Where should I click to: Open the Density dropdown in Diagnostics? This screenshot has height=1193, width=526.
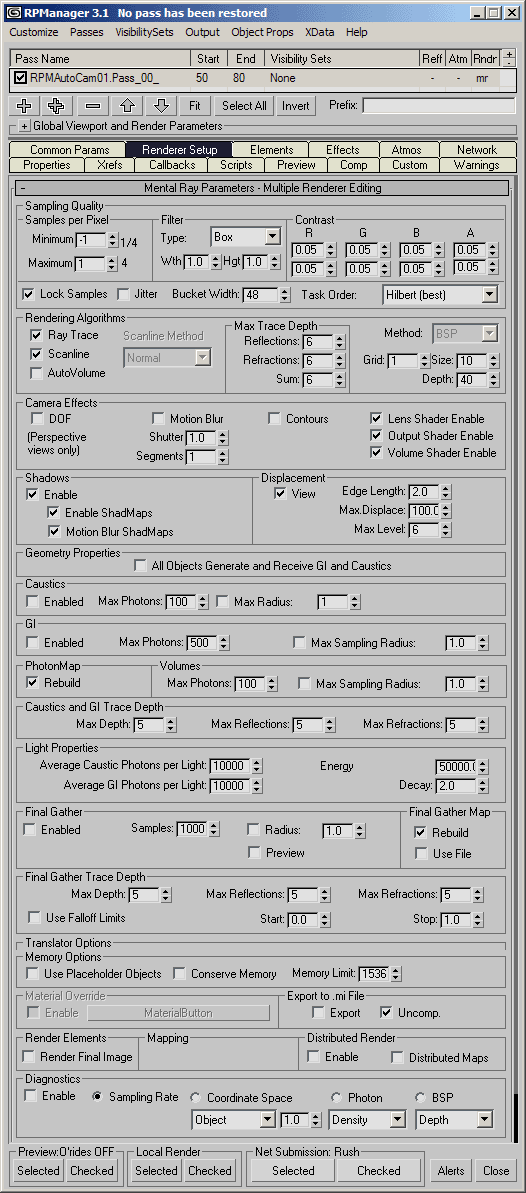coord(368,1119)
